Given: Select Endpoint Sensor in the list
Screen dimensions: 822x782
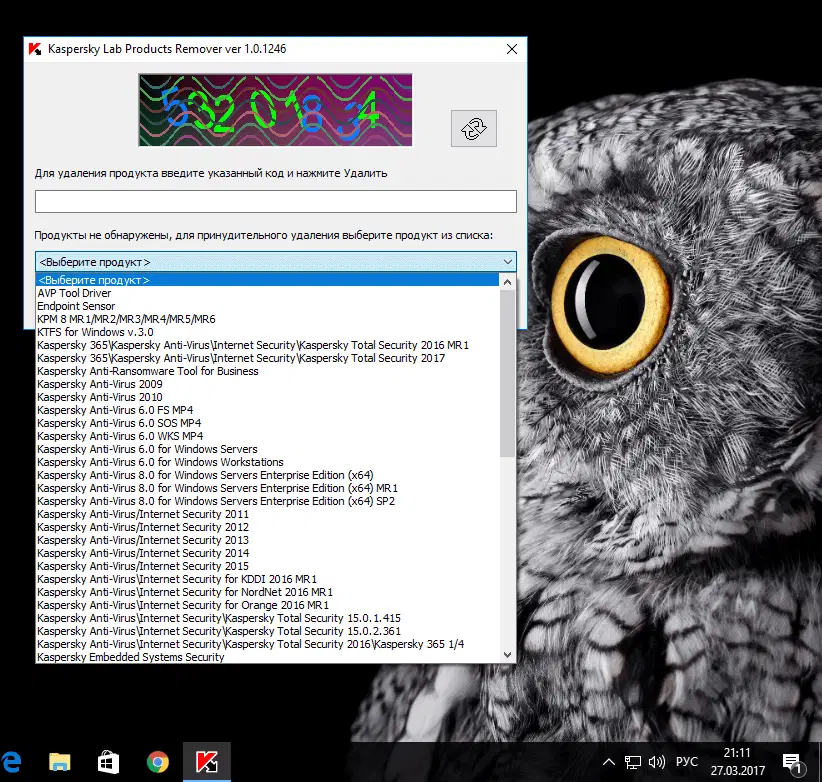Looking at the screenshot, I should pos(267,306).
